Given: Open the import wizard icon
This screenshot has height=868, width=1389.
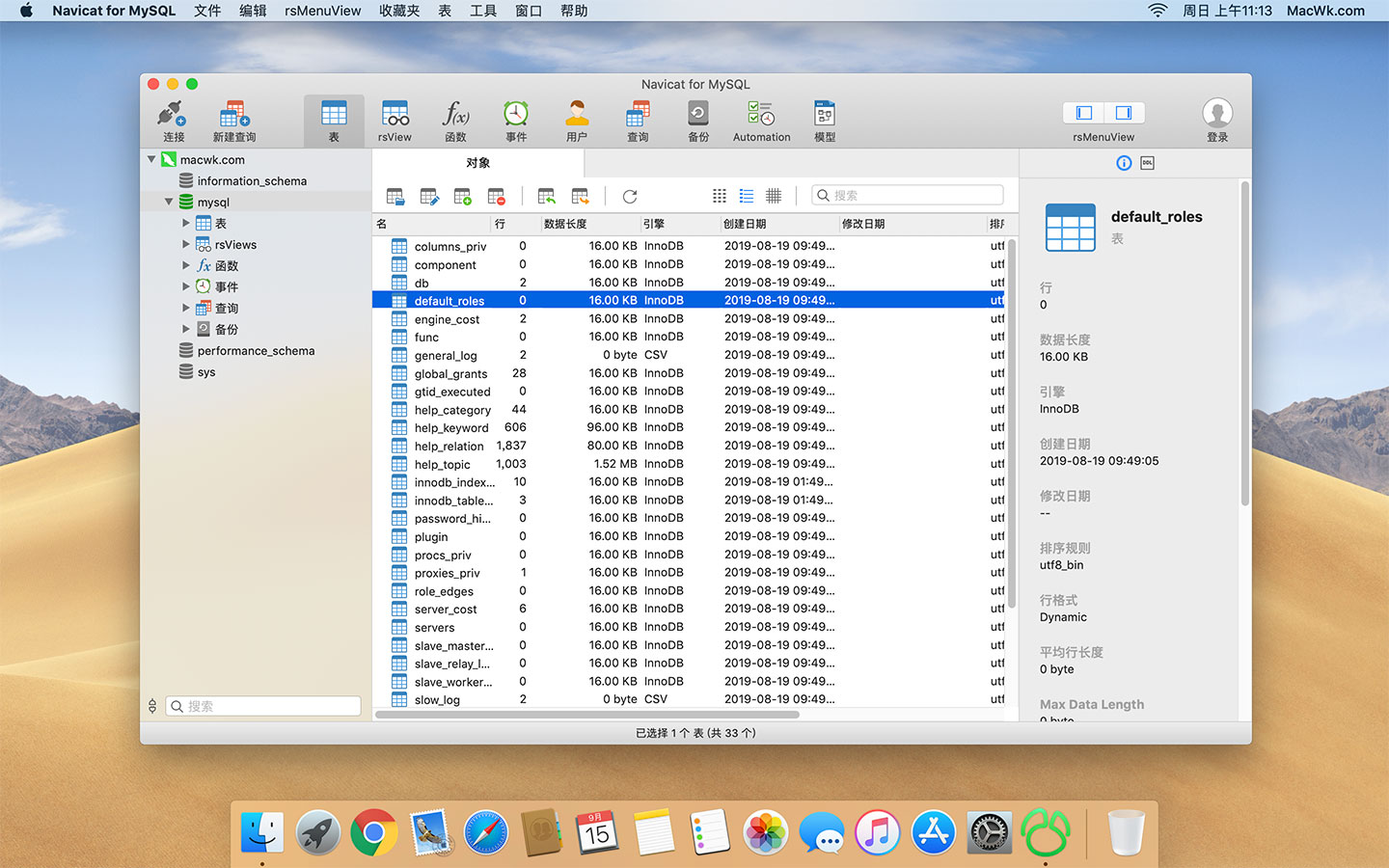Looking at the screenshot, I should click(546, 195).
